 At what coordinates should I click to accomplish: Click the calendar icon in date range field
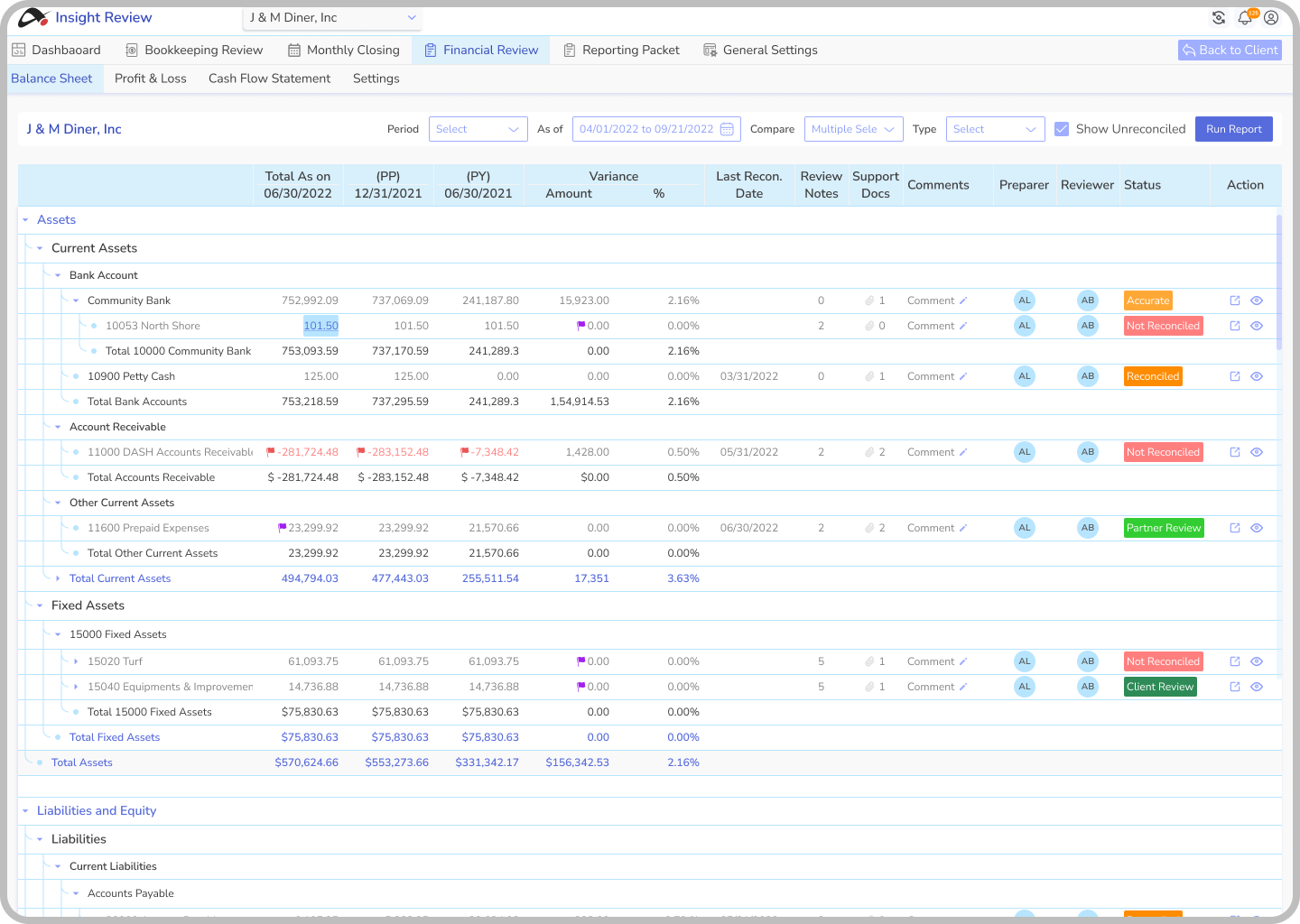(x=727, y=129)
